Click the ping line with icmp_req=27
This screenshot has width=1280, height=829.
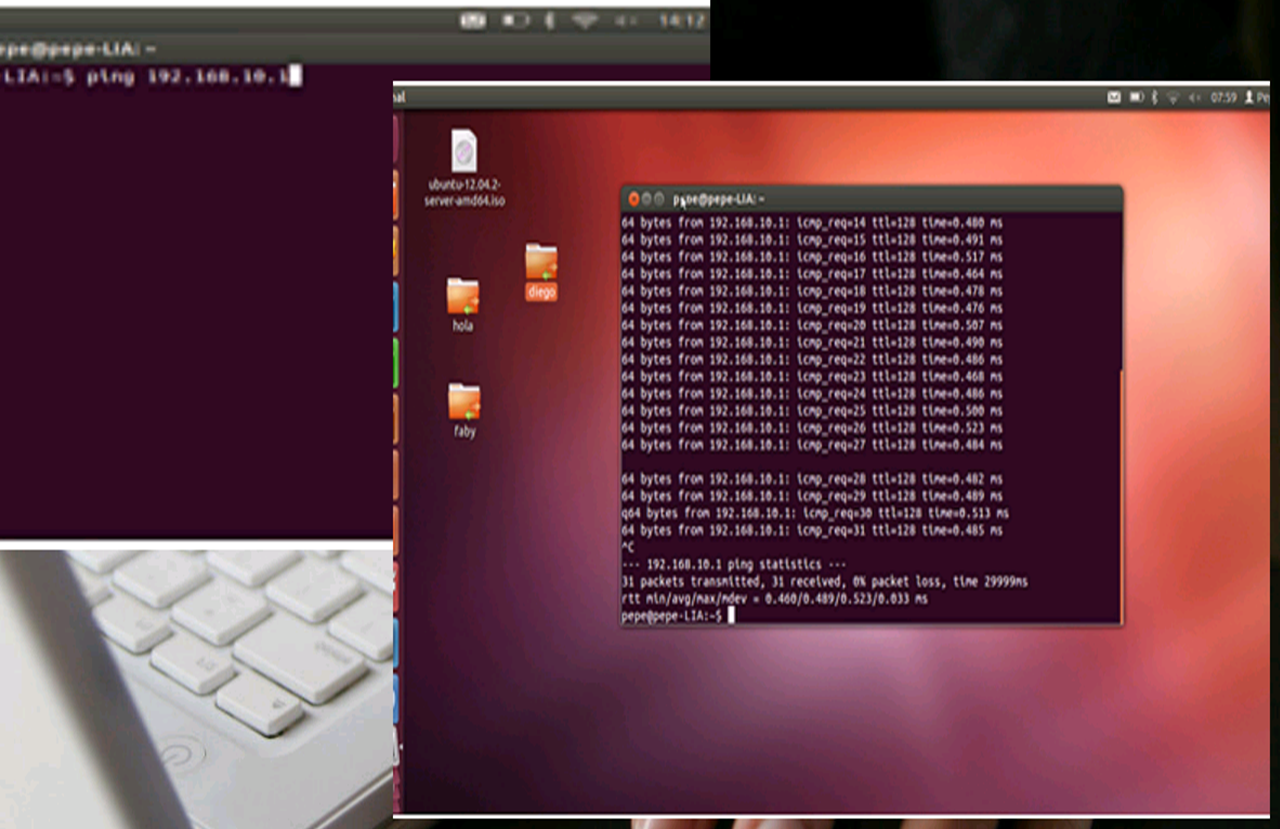pos(812,445)
